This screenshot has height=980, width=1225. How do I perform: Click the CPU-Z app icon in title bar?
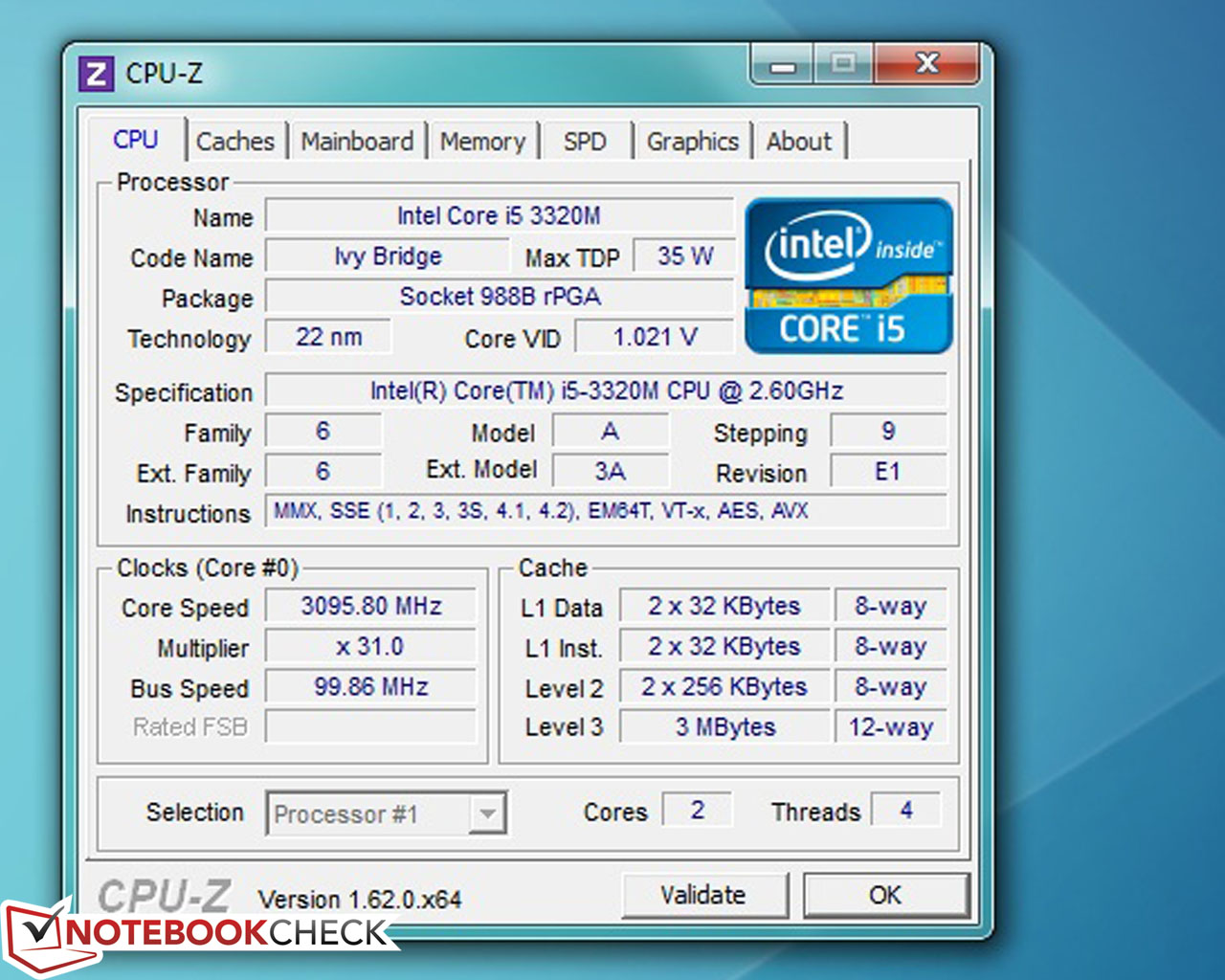coord(96,74)
